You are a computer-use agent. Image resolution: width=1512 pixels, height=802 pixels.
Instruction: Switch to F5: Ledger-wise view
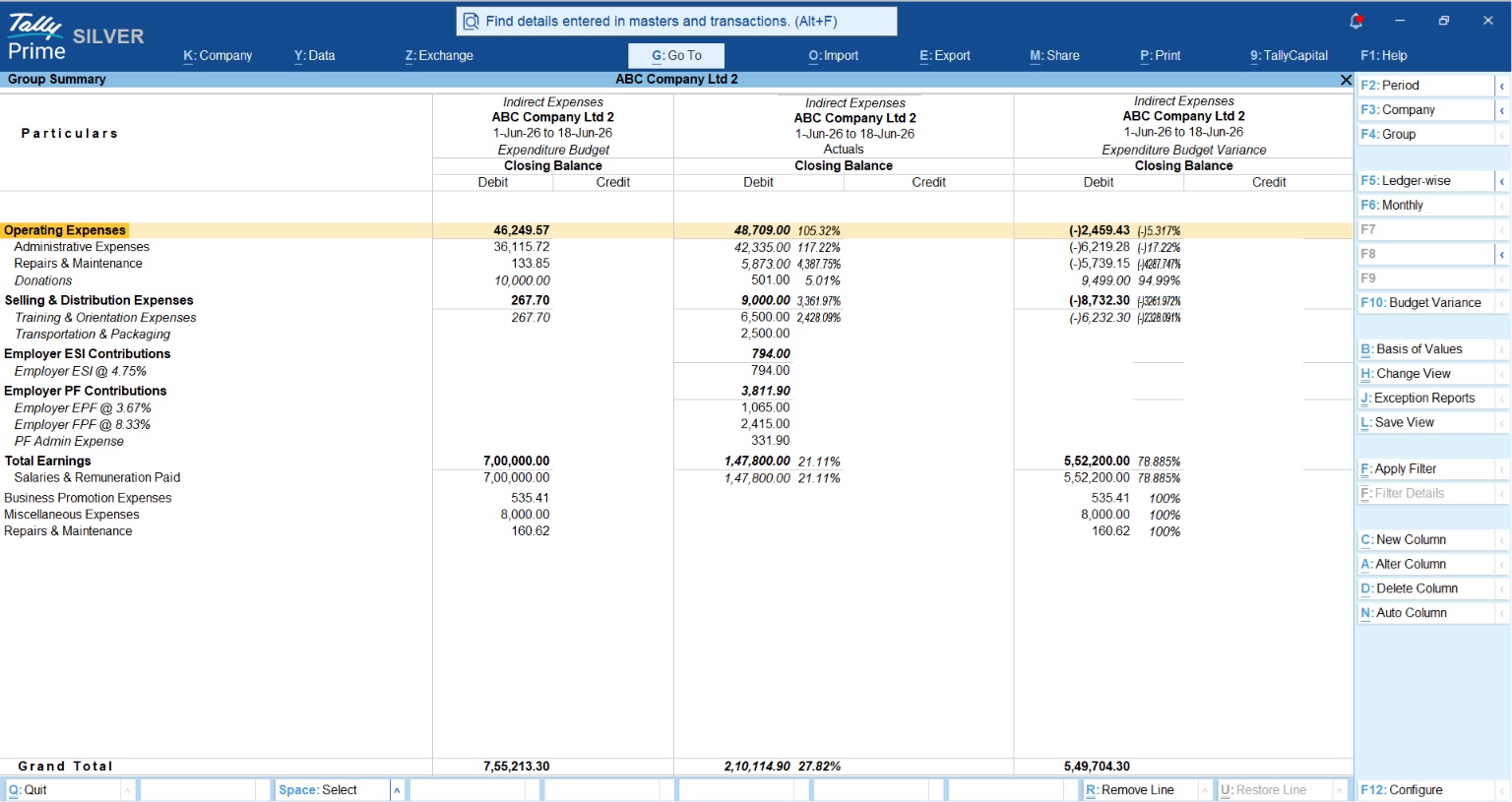point(1425,181)
